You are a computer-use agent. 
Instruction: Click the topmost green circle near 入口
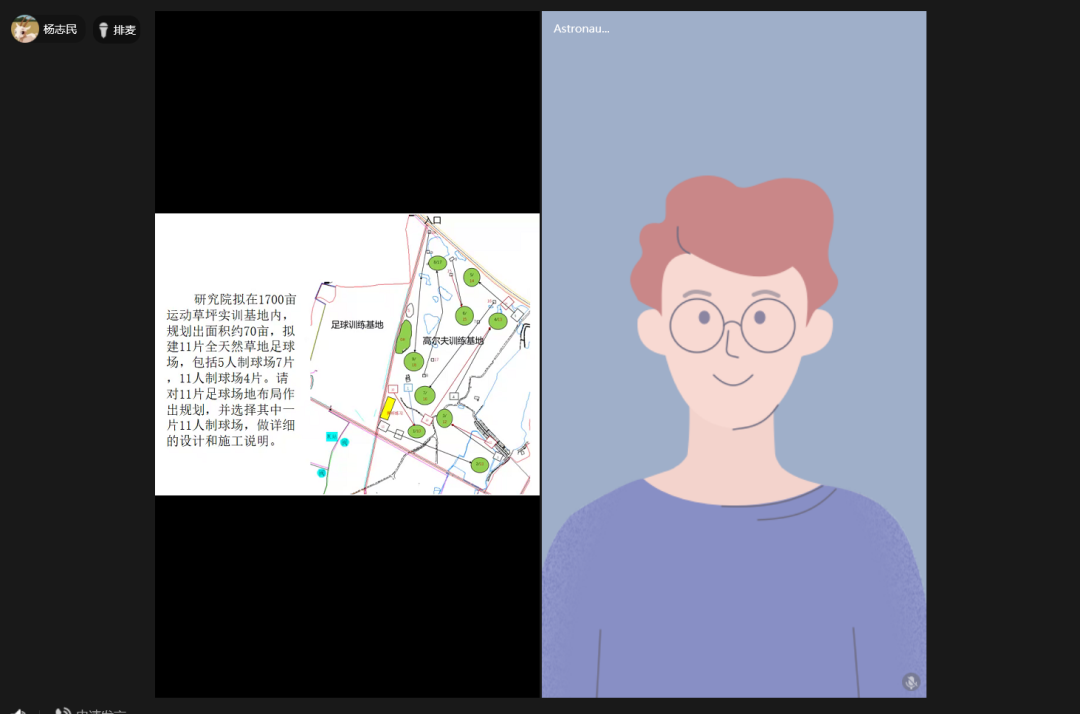[438, 263]
